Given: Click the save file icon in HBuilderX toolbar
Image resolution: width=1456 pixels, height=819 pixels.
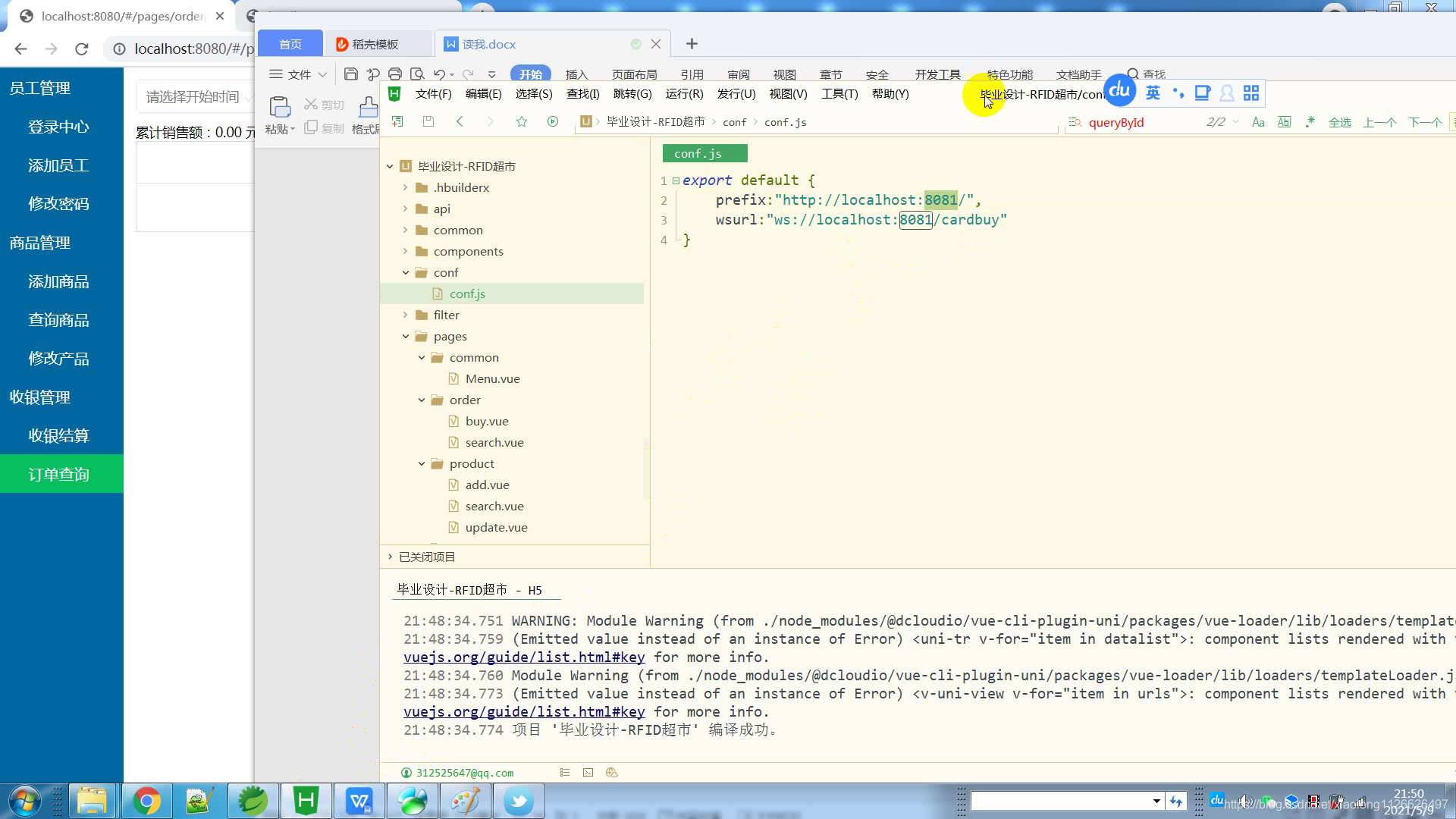Looking at the screenshot, I should pos(428,121).
